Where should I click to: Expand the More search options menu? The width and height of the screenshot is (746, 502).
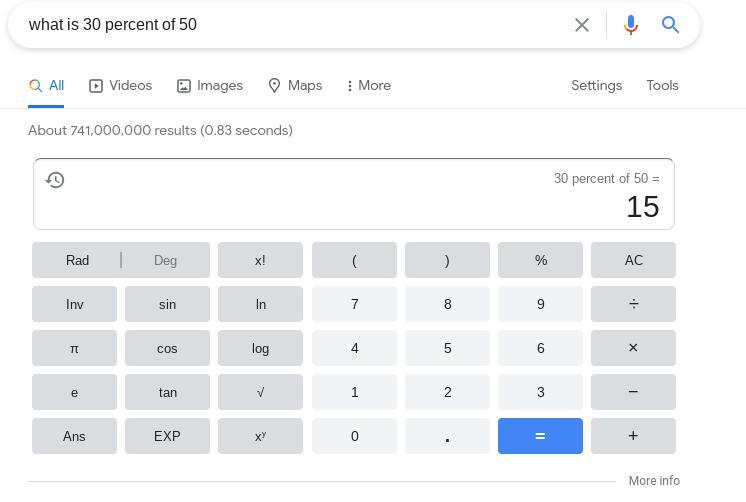pyautogui.click(x=368, y=86)
